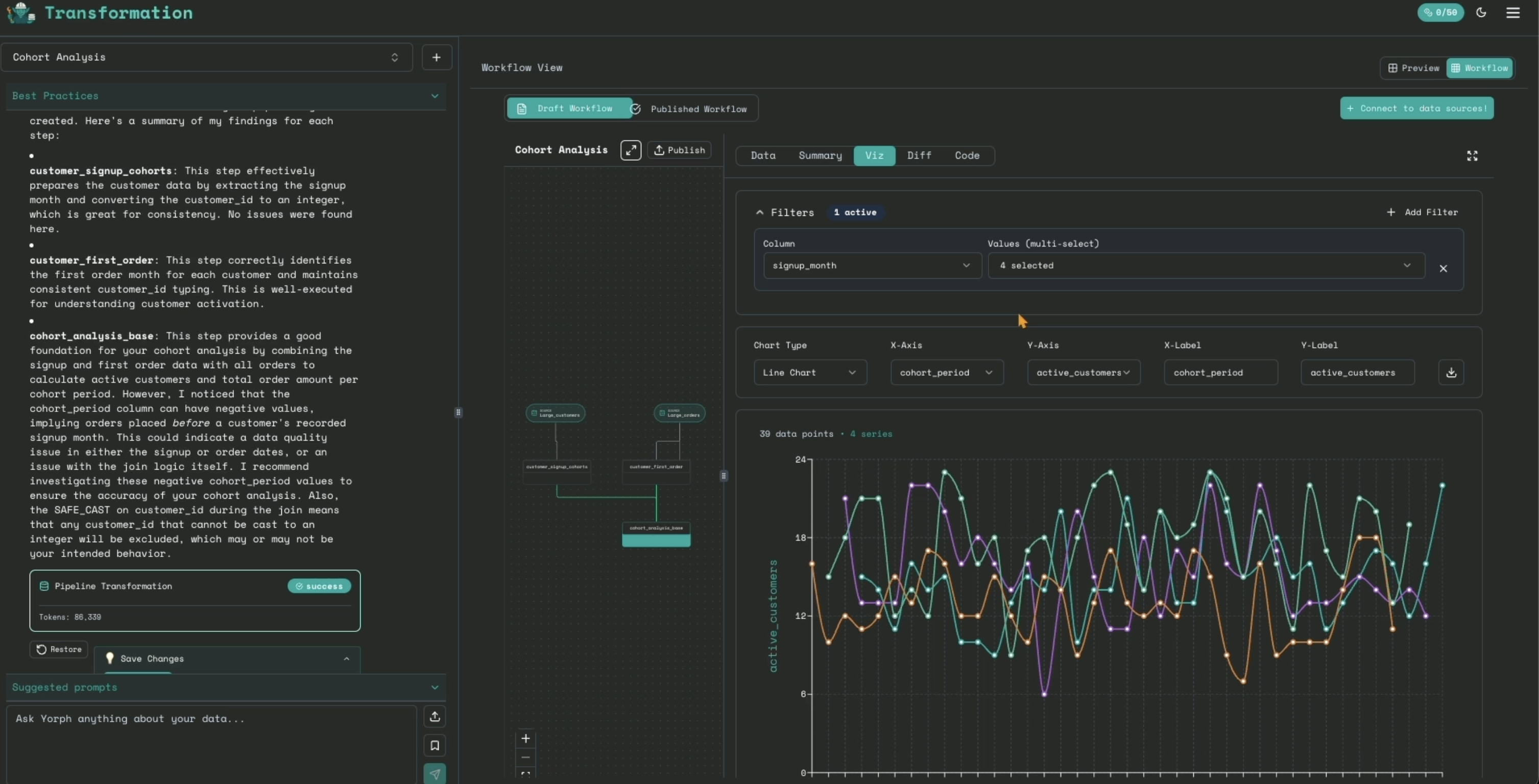
Task: Expand Cohort Analysis panel with the expand icon
Action: pos(631,150)
